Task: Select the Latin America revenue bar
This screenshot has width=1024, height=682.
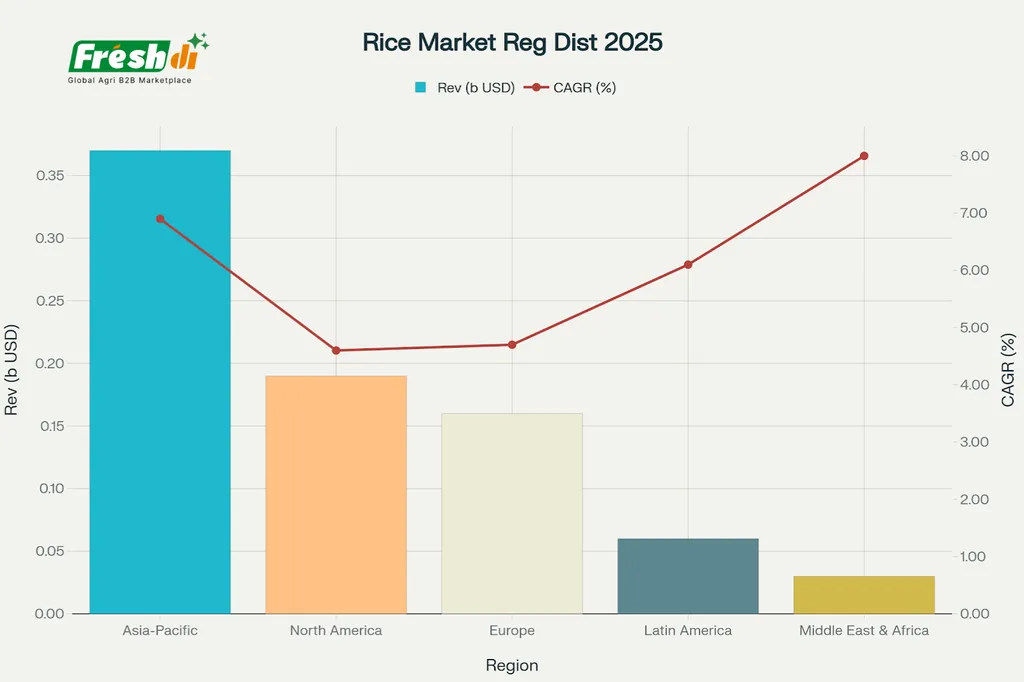Action: tap(688, 576)
